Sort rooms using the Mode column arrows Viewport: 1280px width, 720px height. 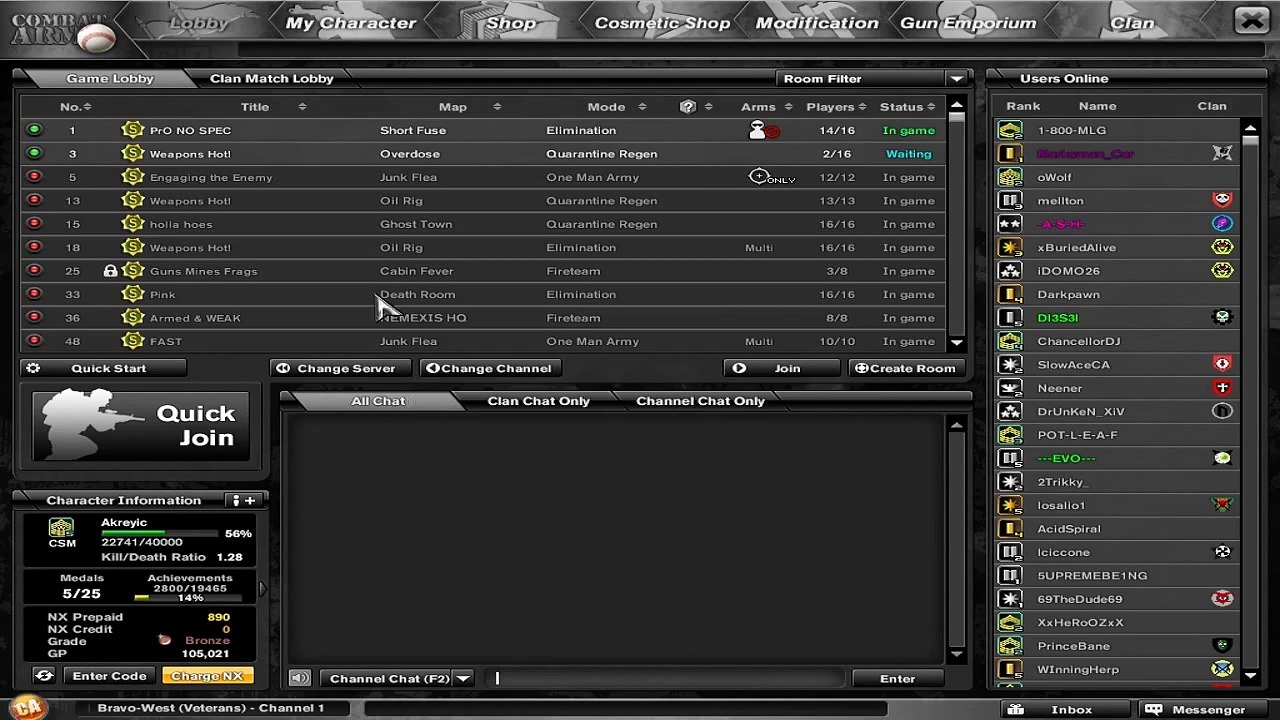[x=642, y=107]
